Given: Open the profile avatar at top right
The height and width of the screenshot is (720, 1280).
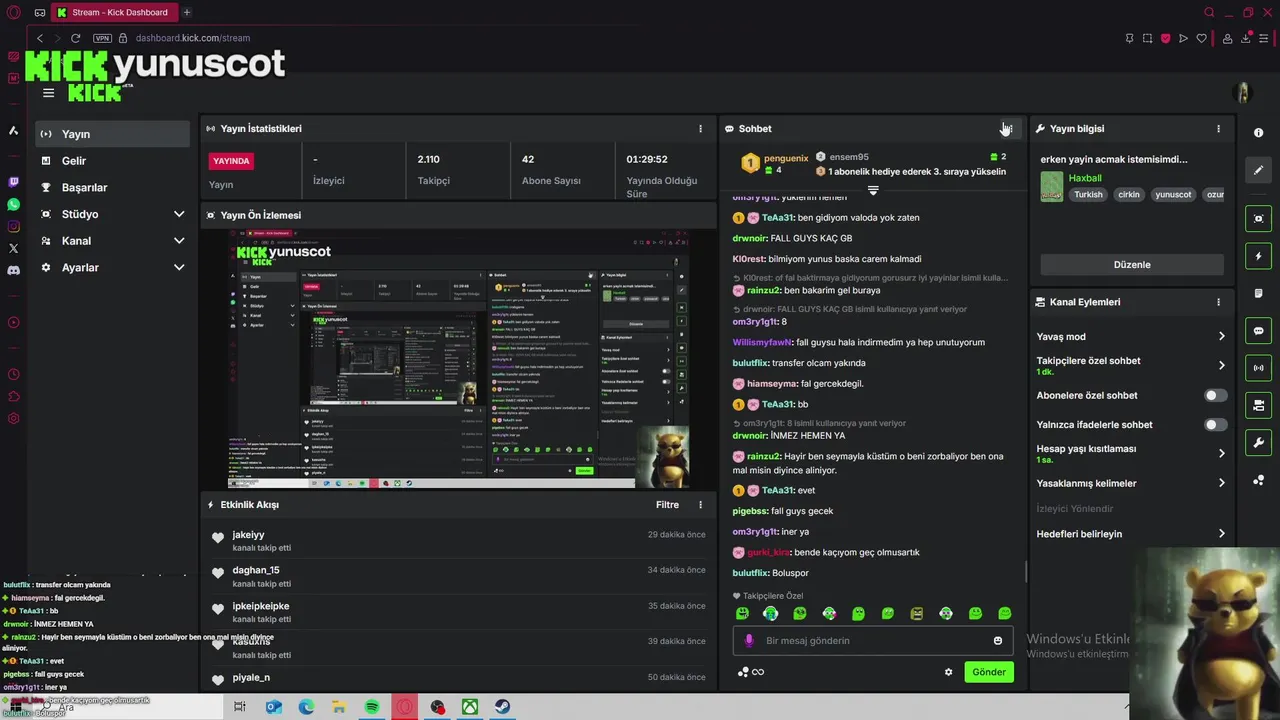Looking at the screenshot, I should tap(1243, 93).
